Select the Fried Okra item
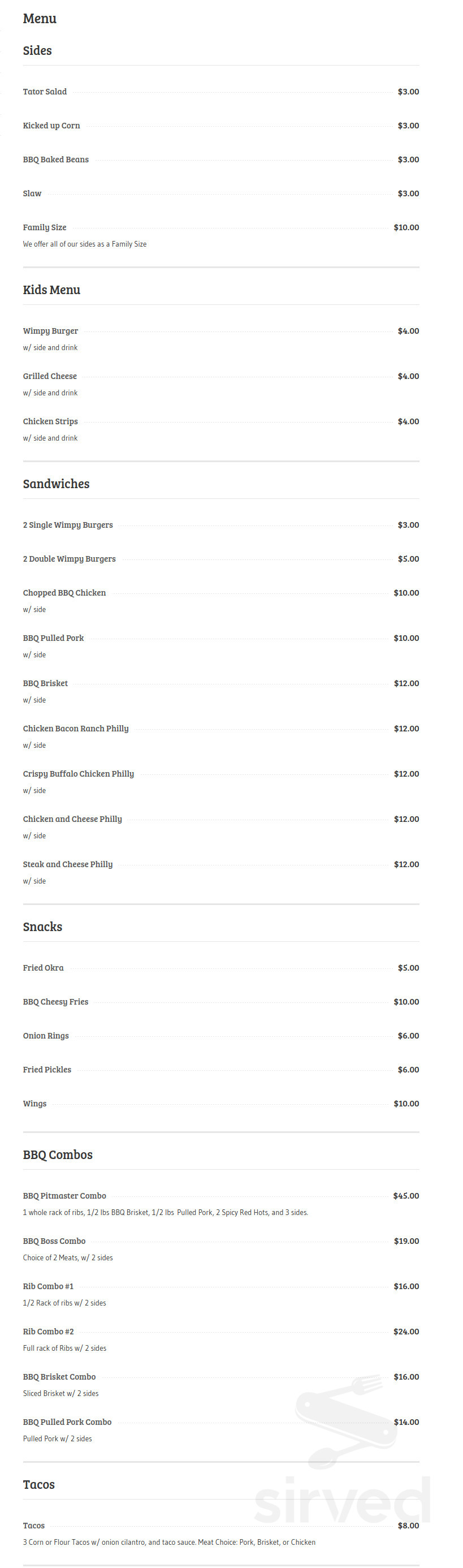The image size is (463, 1568). pos(43,968)
